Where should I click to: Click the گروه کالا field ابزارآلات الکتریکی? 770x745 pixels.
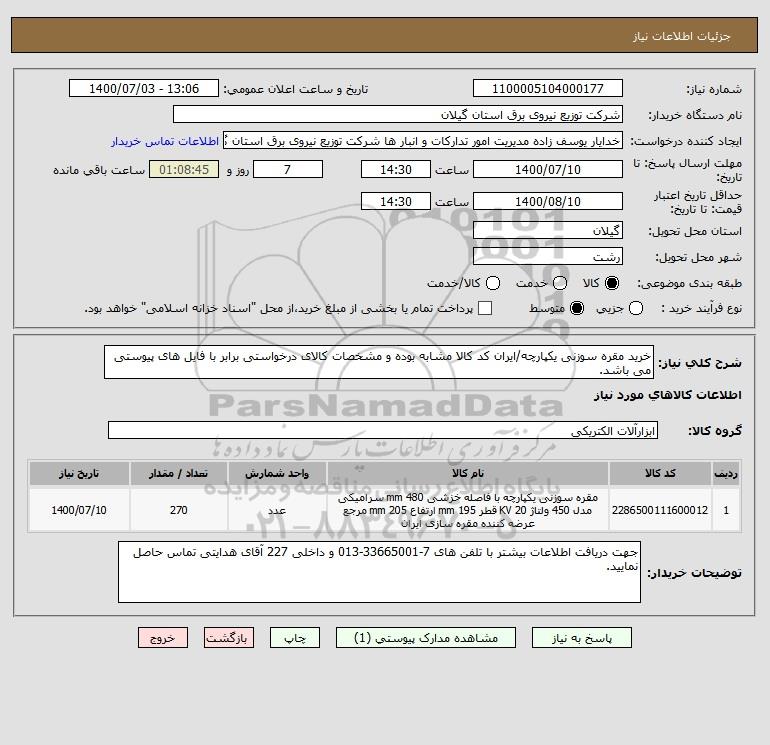[383, 430]
